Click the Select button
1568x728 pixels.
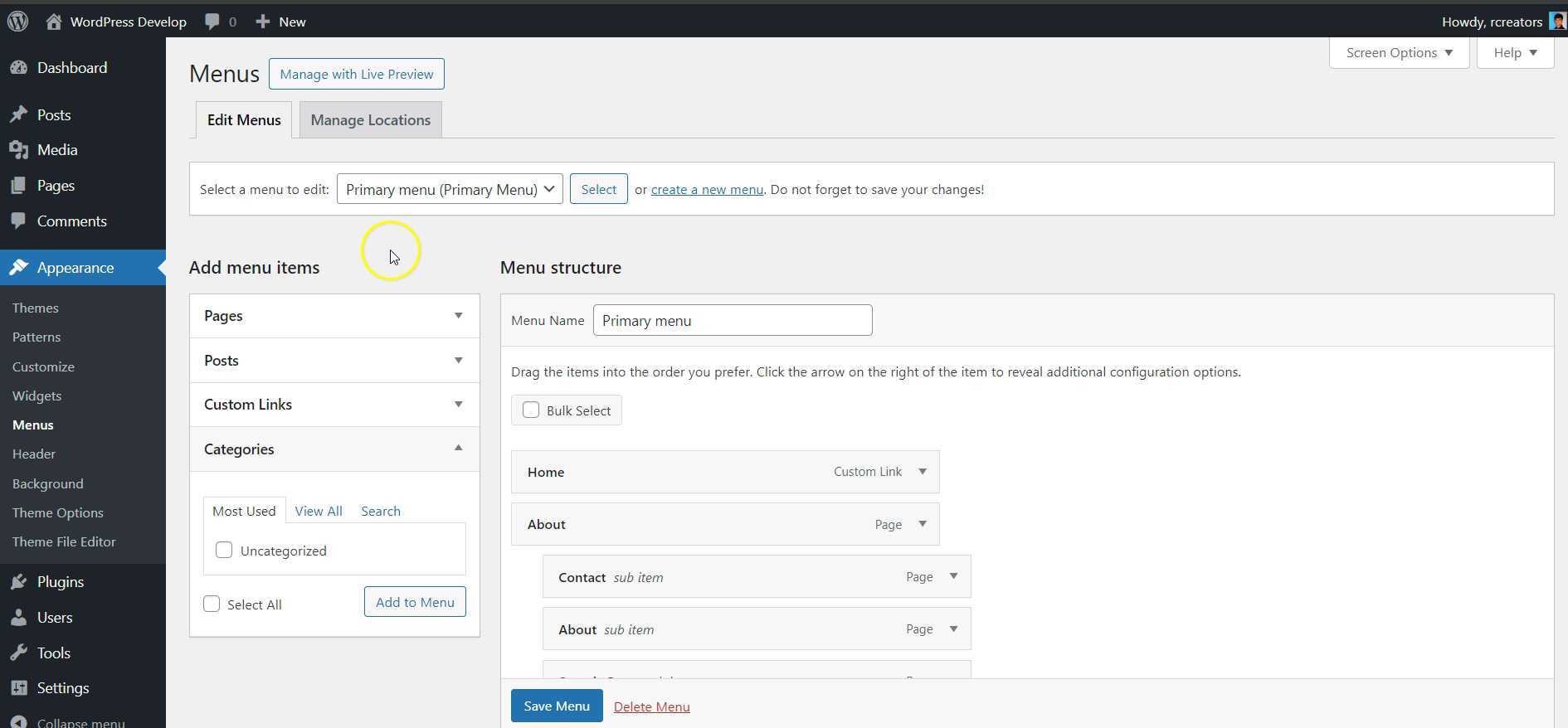599,189
